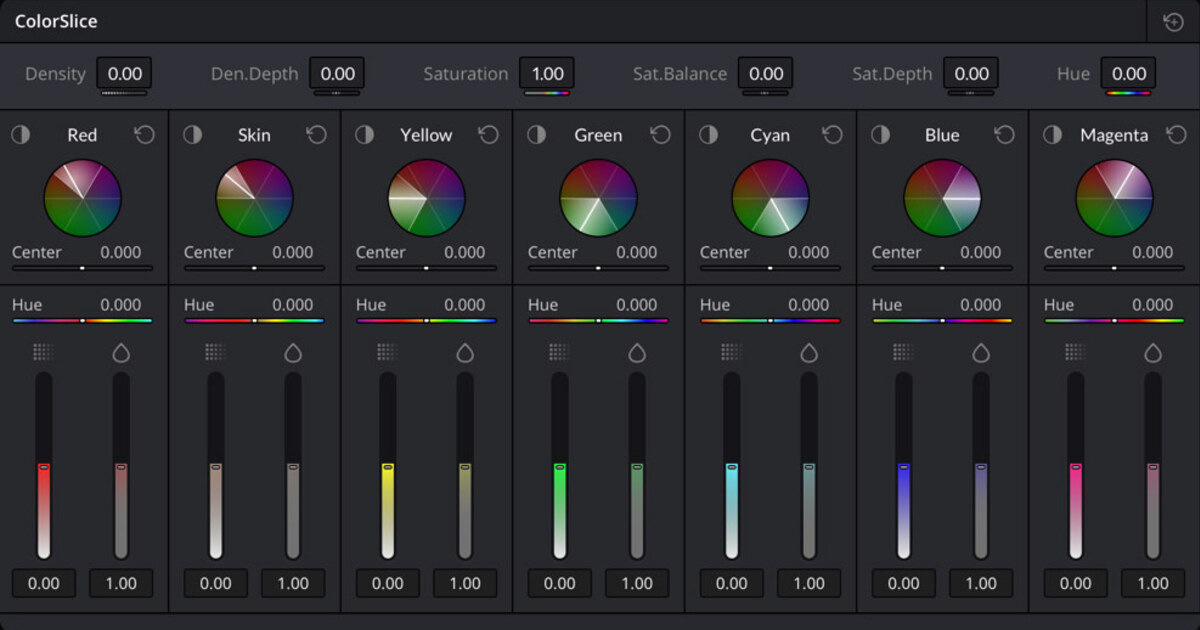Image resolution: width=1200 pixels, height=630 pixels.
Task: Click the Skin Center 0.000 value
Action: pyautogui.click(x=292, y=252)
